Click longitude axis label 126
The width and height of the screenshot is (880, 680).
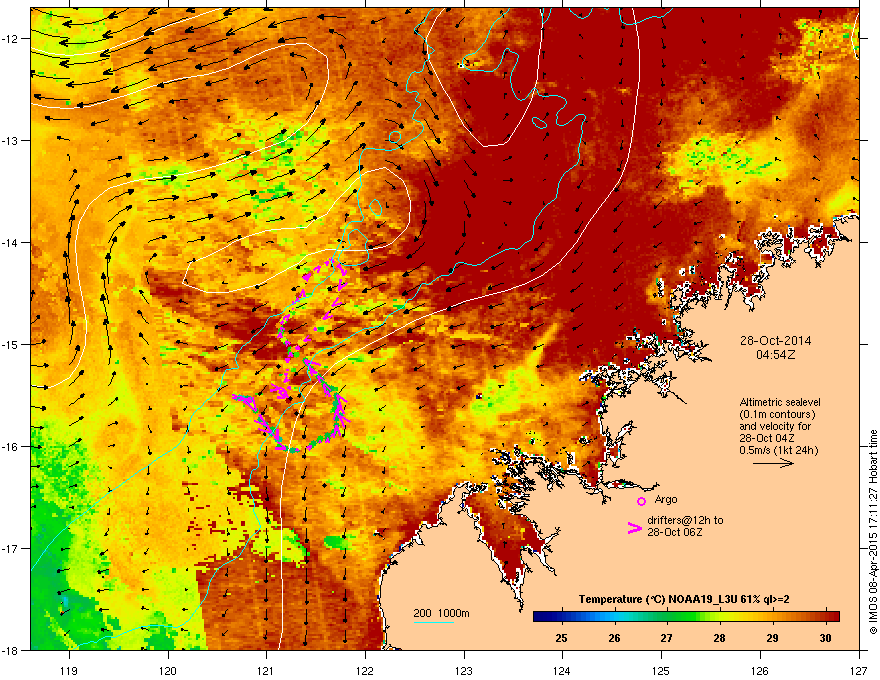coord(760,670)
